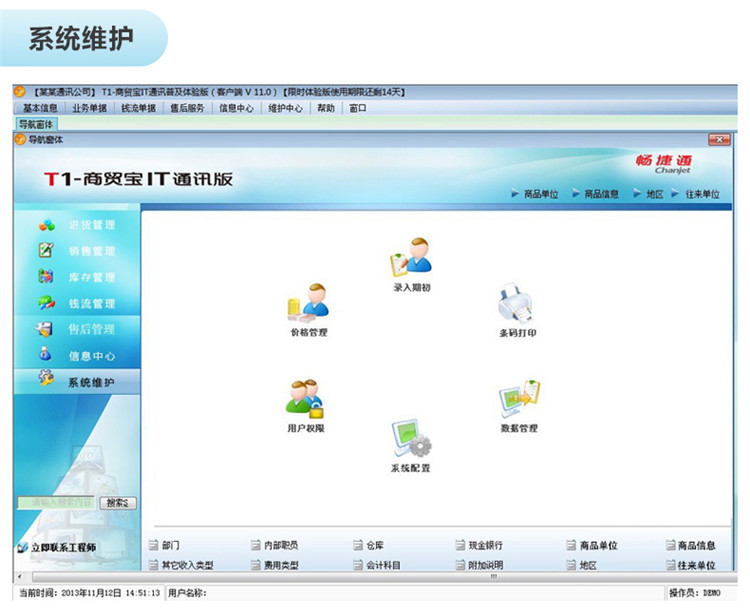This screenshot has height=612, width=750.
Task: Click the search input field in sidebar
Action: pos(56,503)
